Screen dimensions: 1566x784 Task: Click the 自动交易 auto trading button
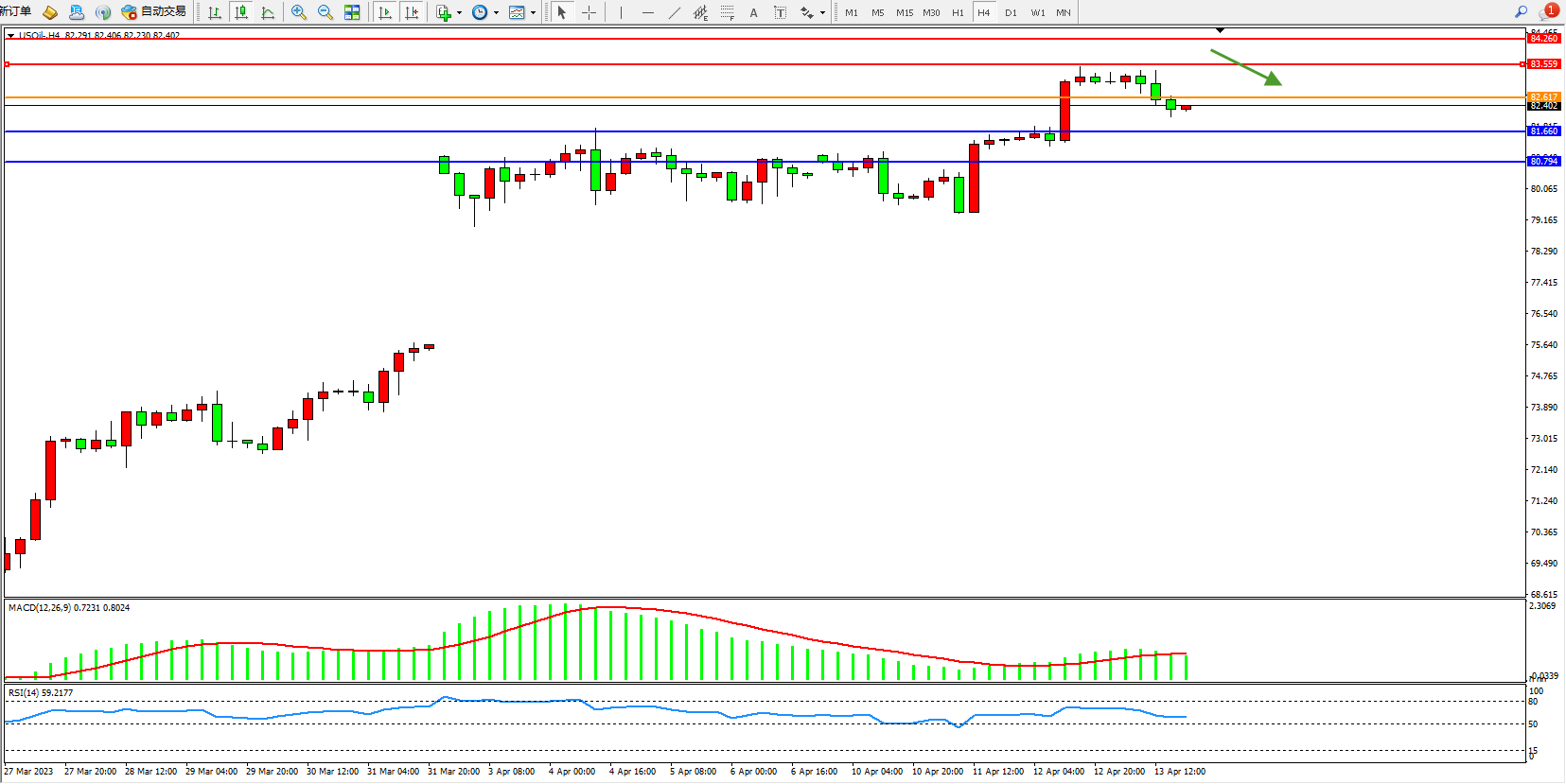(153, 12)
